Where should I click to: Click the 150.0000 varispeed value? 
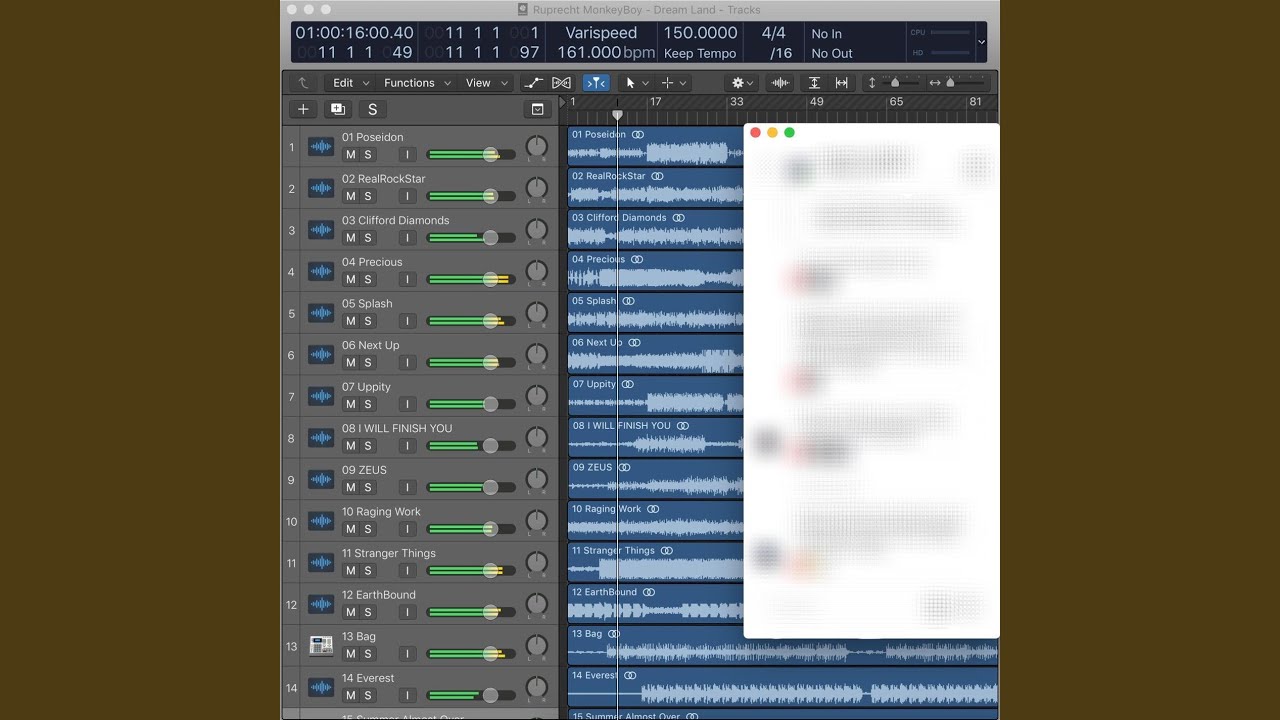pos(701,33)
